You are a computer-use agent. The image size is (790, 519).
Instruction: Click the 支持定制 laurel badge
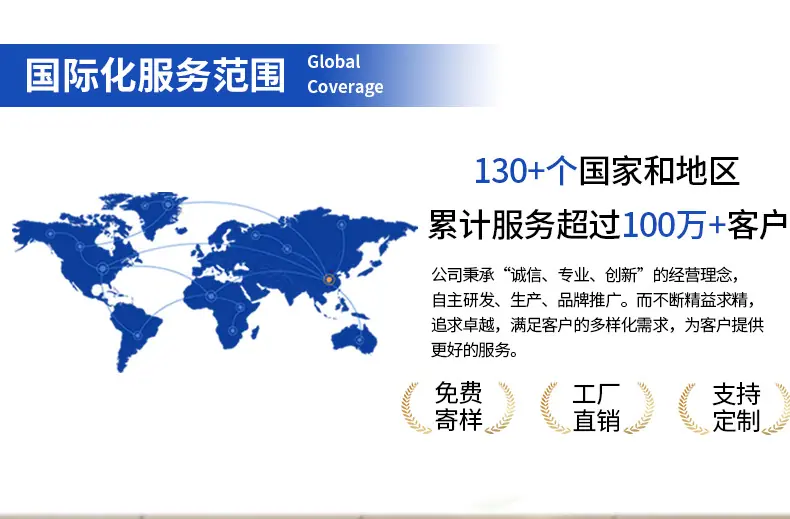(736, 407)
